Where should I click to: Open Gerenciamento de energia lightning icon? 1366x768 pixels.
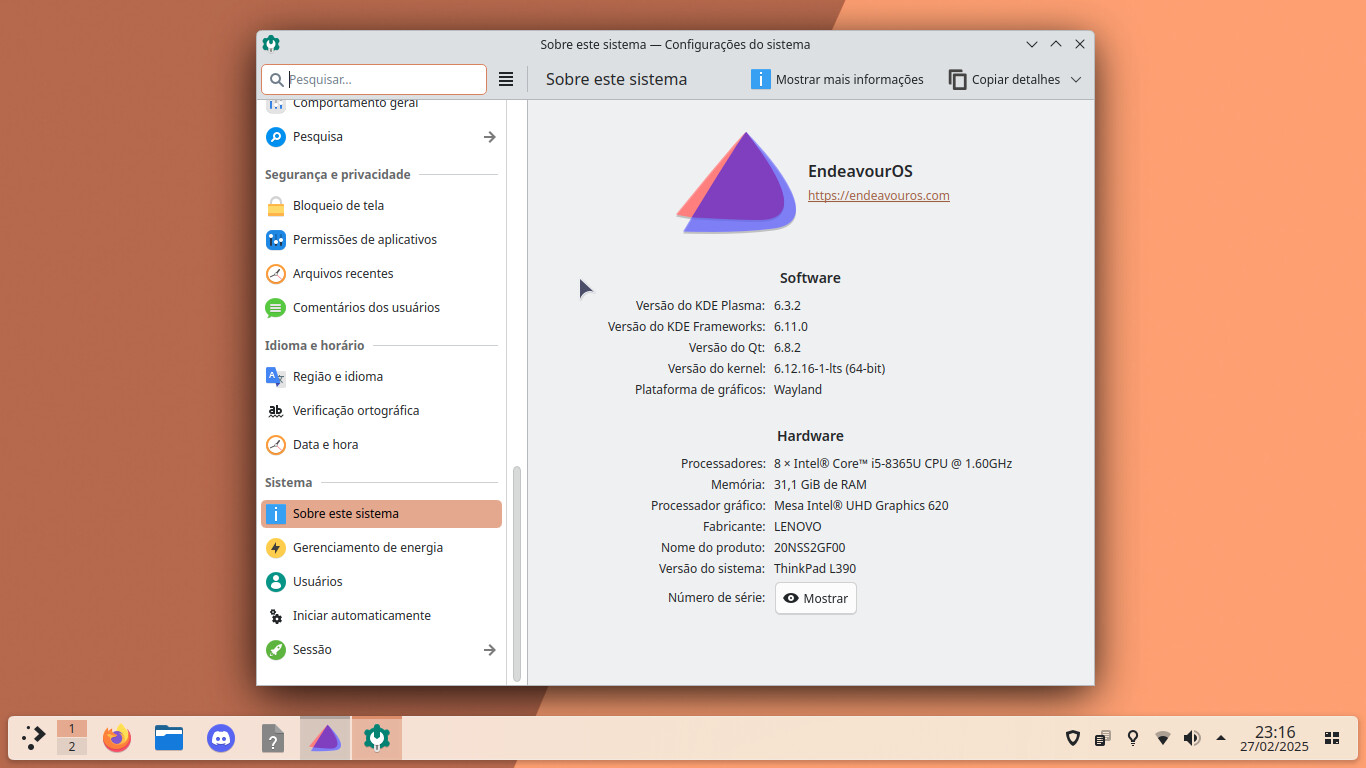[276, 548]
